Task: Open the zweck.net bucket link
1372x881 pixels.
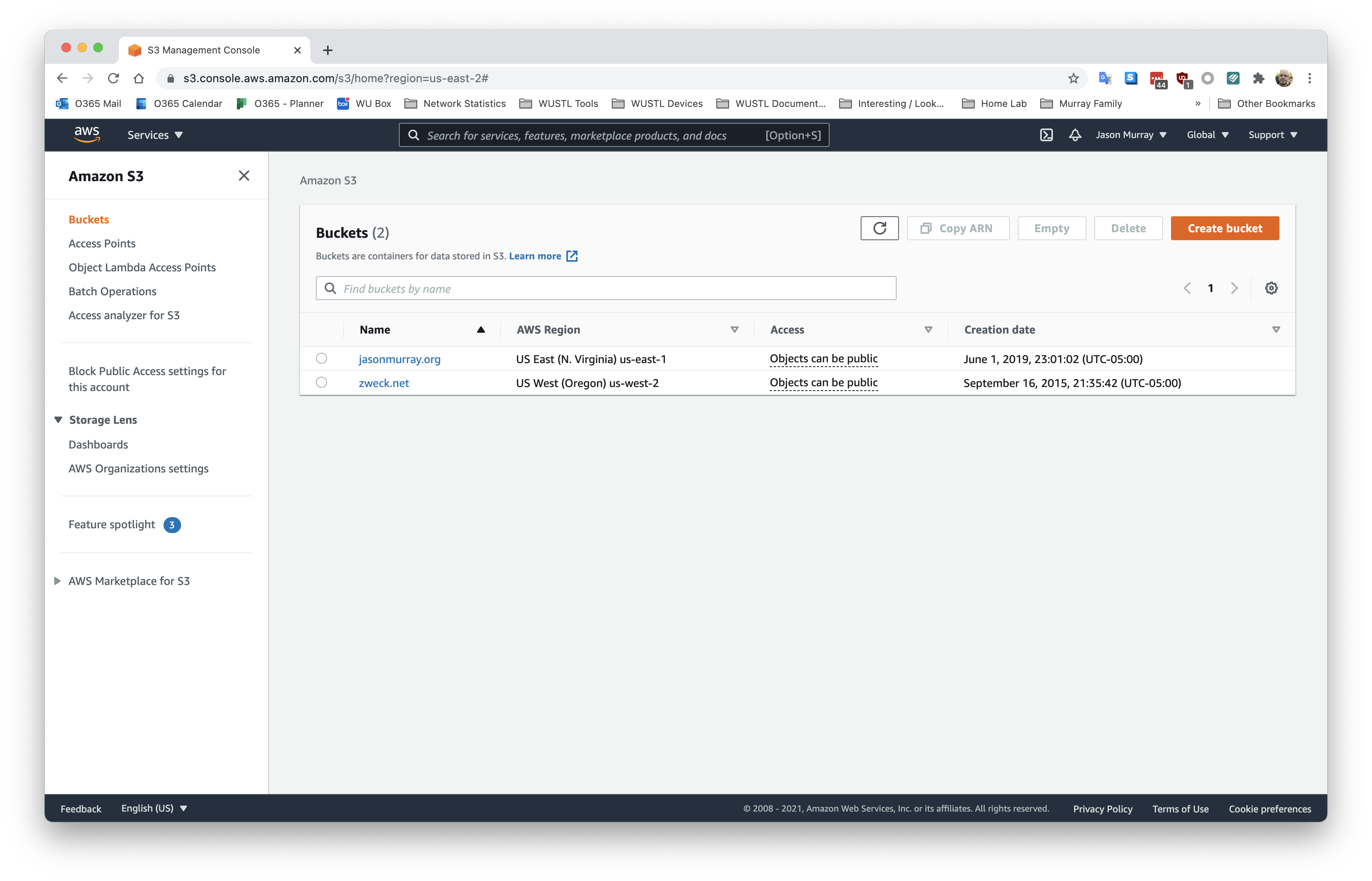Action: tap(384, 383)
